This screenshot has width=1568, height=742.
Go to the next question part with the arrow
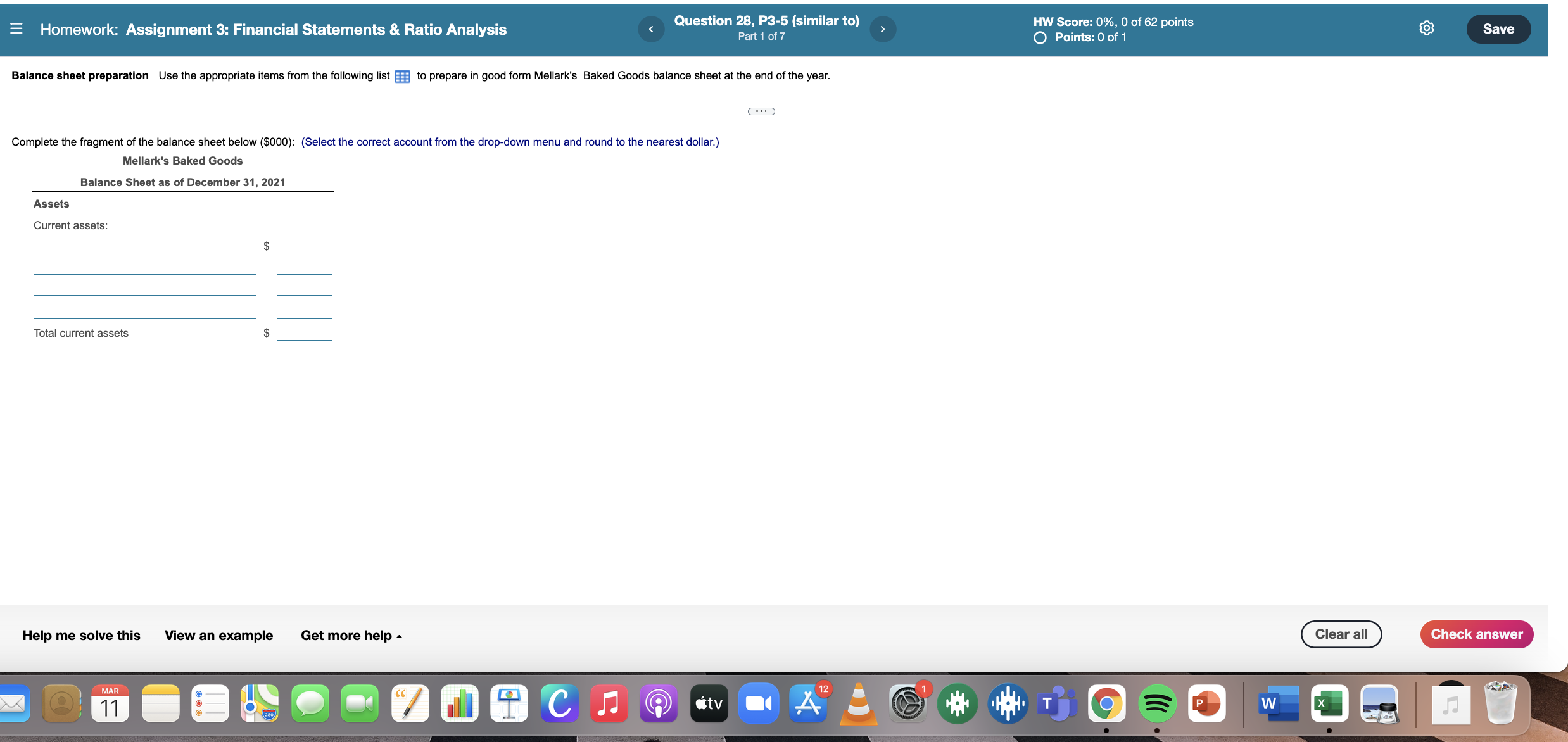[x=882, y=28]
